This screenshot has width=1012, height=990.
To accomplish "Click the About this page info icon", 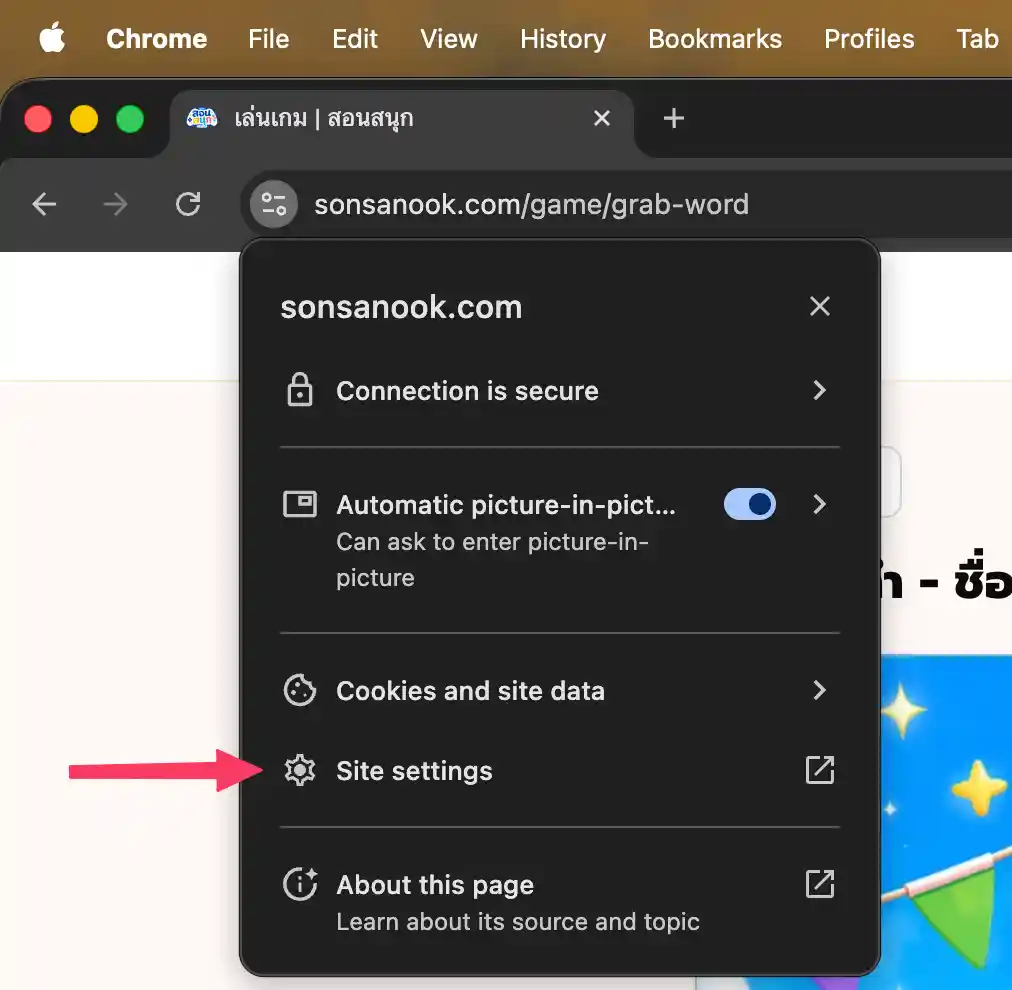I will click(300, 884).
